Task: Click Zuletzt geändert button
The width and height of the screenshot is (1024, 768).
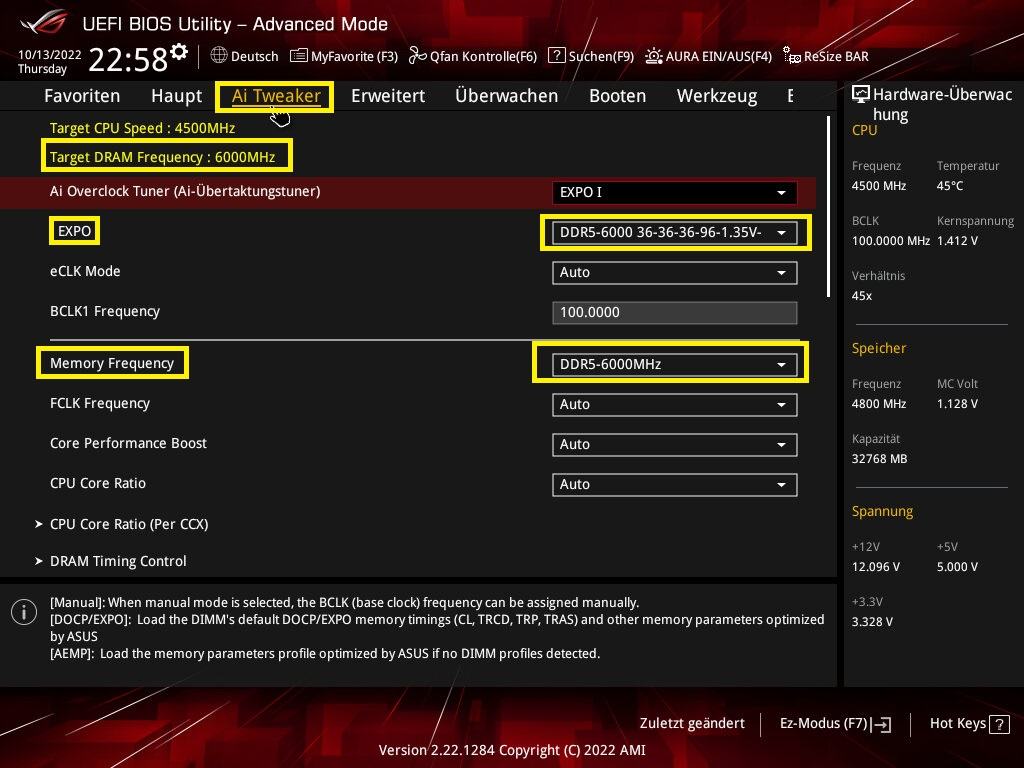Action: pyautogui.click(x=692, y=724)
